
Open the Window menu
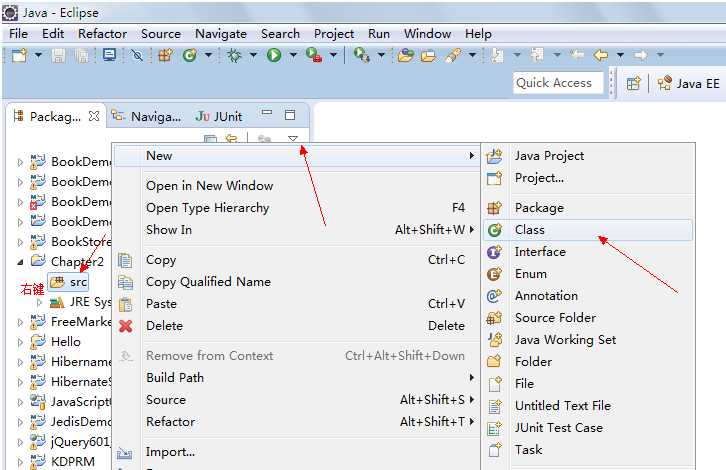click(427, 34)
